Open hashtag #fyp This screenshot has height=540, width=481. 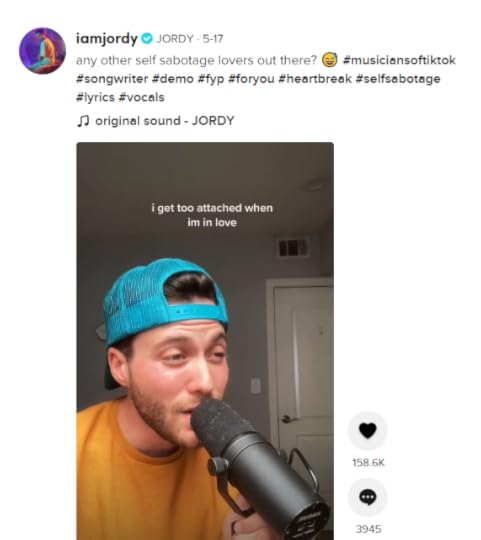pyautogui.click(x=211, y=79)
